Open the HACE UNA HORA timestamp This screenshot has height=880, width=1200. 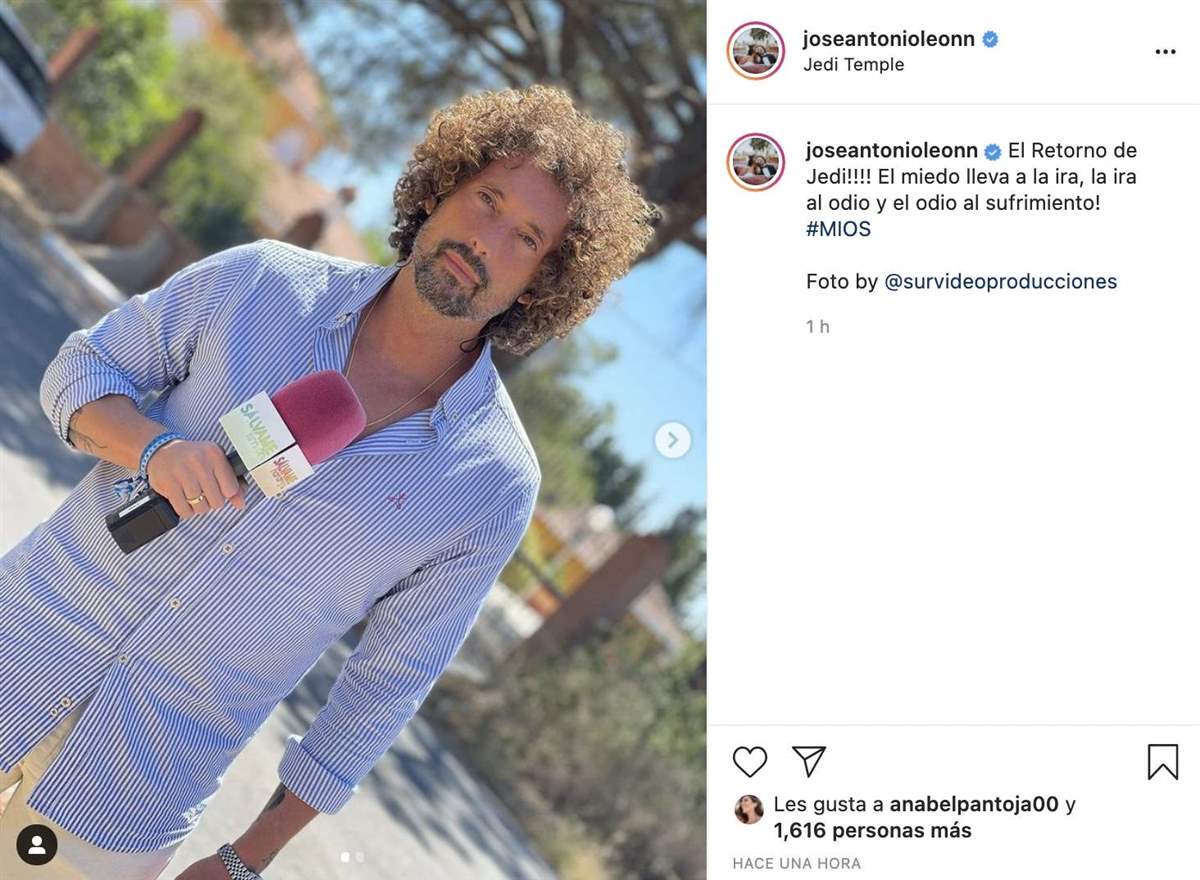click(796, 863)
